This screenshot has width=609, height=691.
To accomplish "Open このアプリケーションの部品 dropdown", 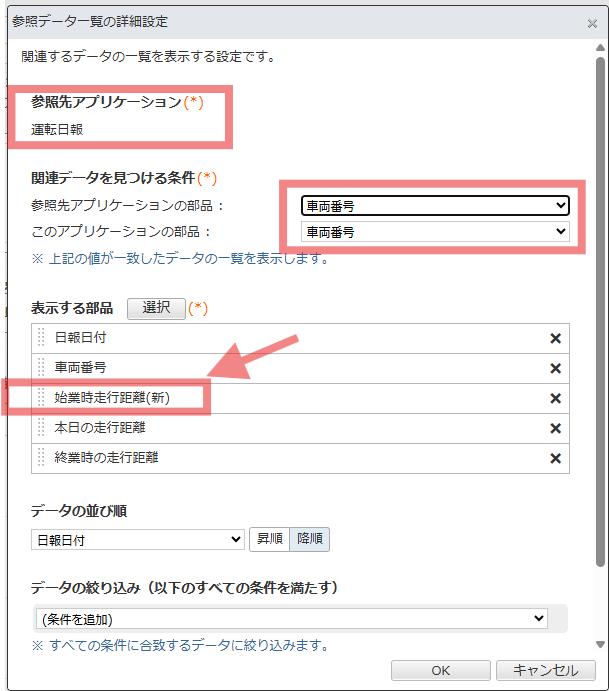I will coord(435,232).
